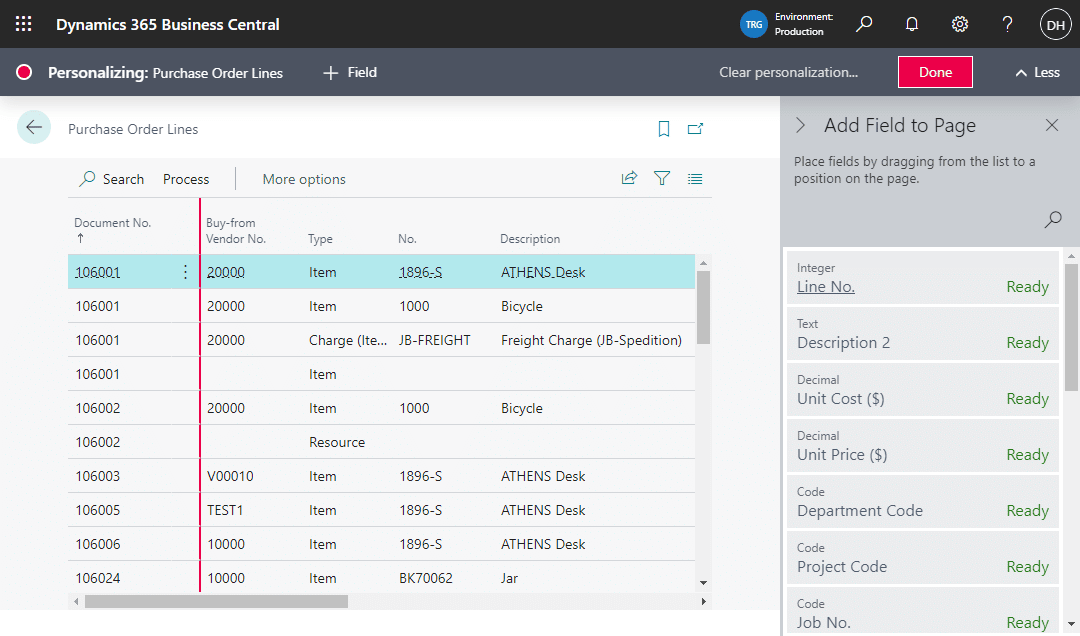The width and height of the screenshot is (1080, 636).
Task: Collapse the Add Field to Page panel chevron
Action: pos(800,125)
